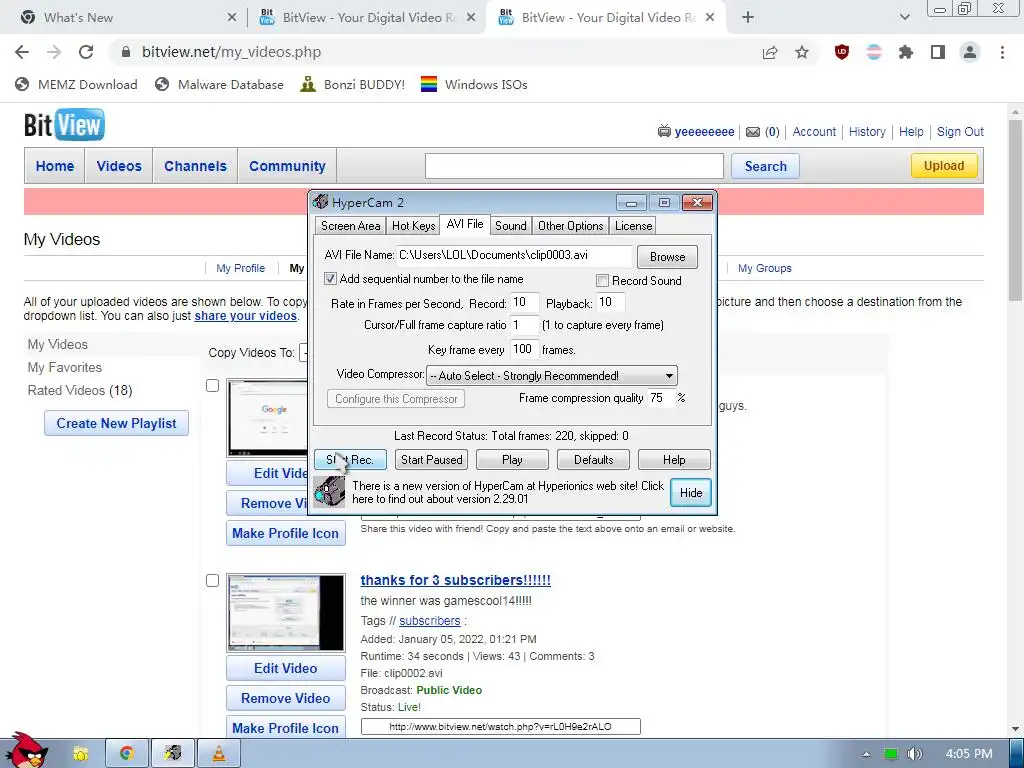This screenshot has height=768, width=1024.
Task: Click the Key frame every field
Action: coord(524,349)
